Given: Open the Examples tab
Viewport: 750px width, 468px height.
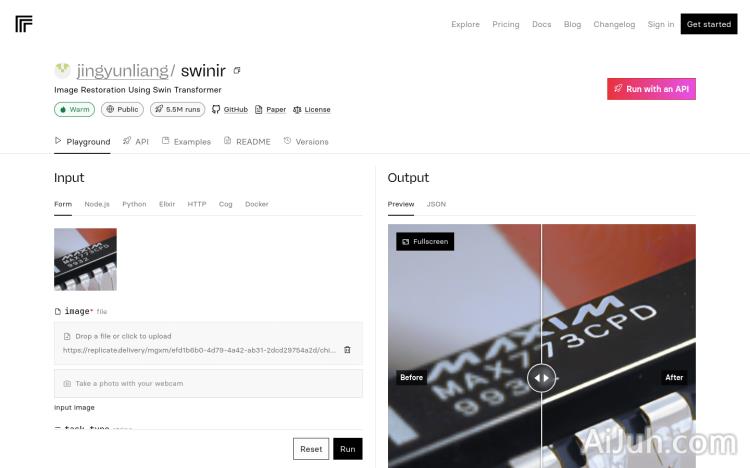Looking at the screenshot, I should [186, 142].
